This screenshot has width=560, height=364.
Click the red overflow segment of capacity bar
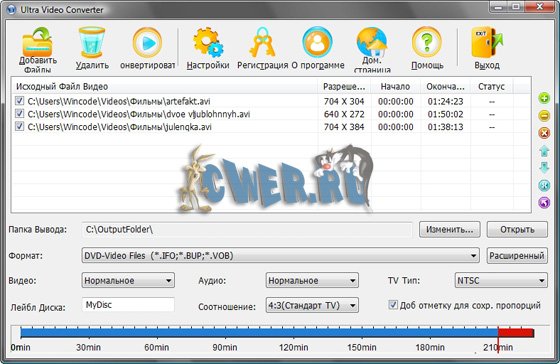(x=516, y=333)
